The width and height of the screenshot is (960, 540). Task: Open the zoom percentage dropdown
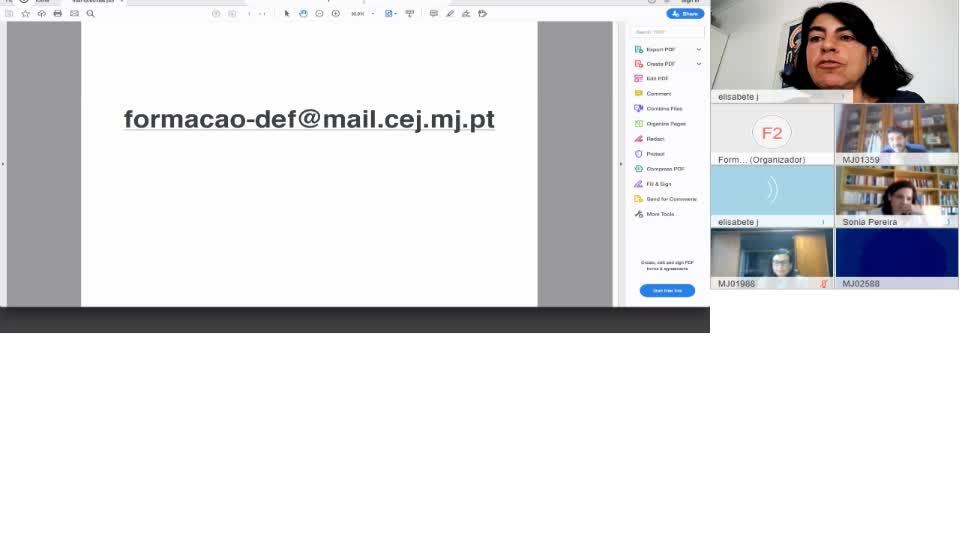(x=373, y=14)
